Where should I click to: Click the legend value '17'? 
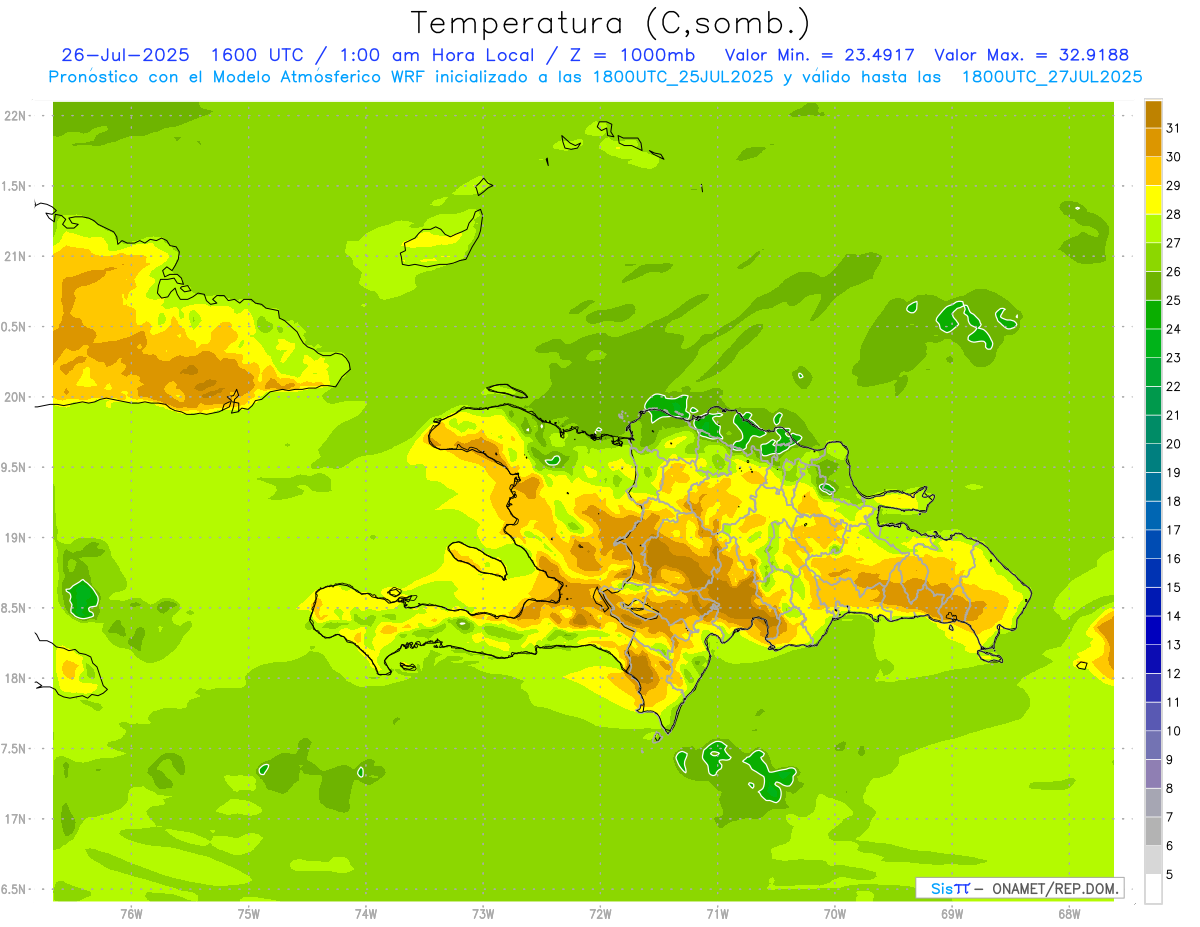(1173, 530)
